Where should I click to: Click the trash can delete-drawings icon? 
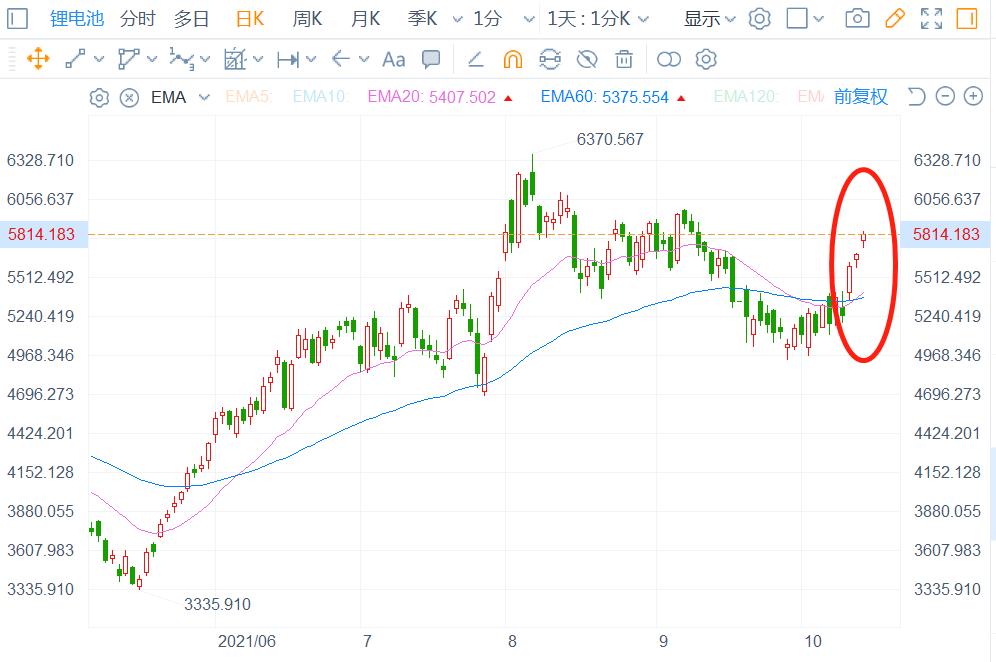pos(625,59)
